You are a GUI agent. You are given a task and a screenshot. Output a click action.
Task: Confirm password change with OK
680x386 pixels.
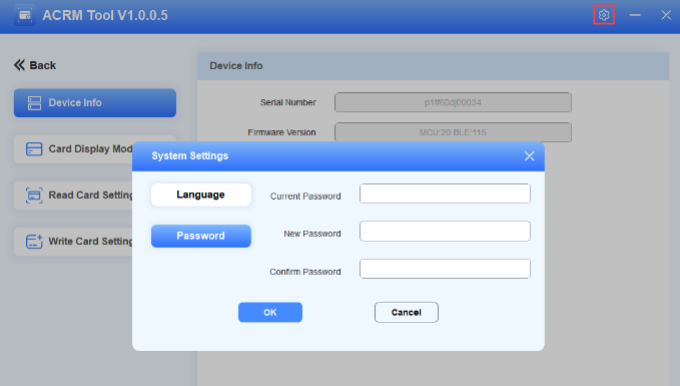coord(270,312)
